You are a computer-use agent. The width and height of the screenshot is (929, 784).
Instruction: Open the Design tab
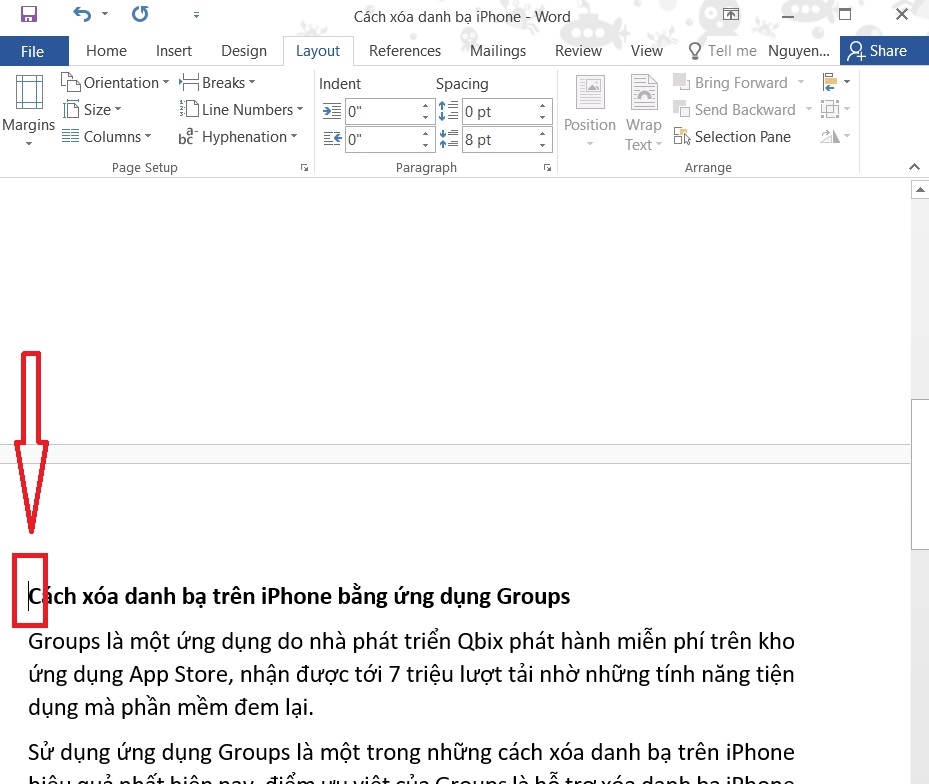(x=244, y=51)
